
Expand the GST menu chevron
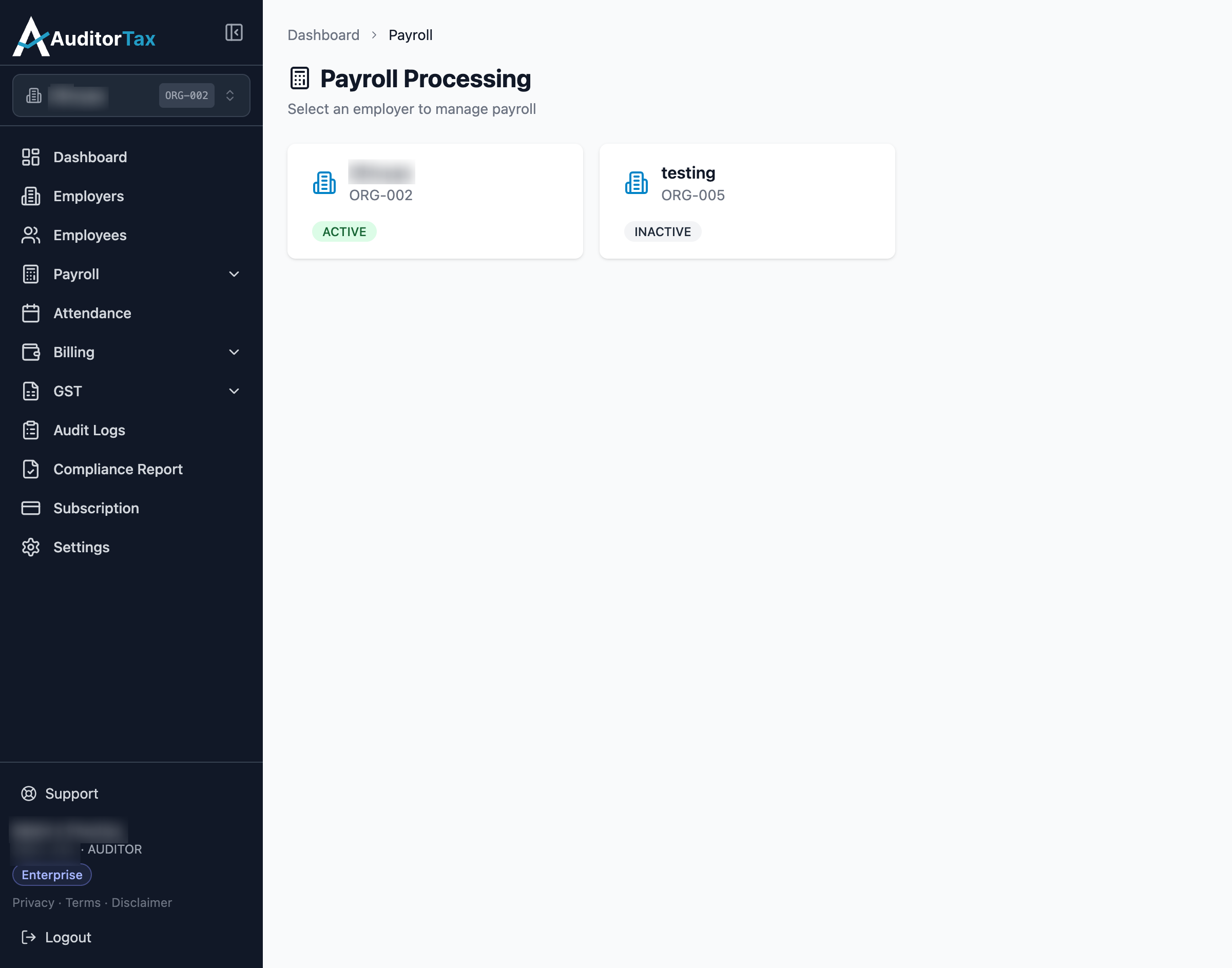234,391
